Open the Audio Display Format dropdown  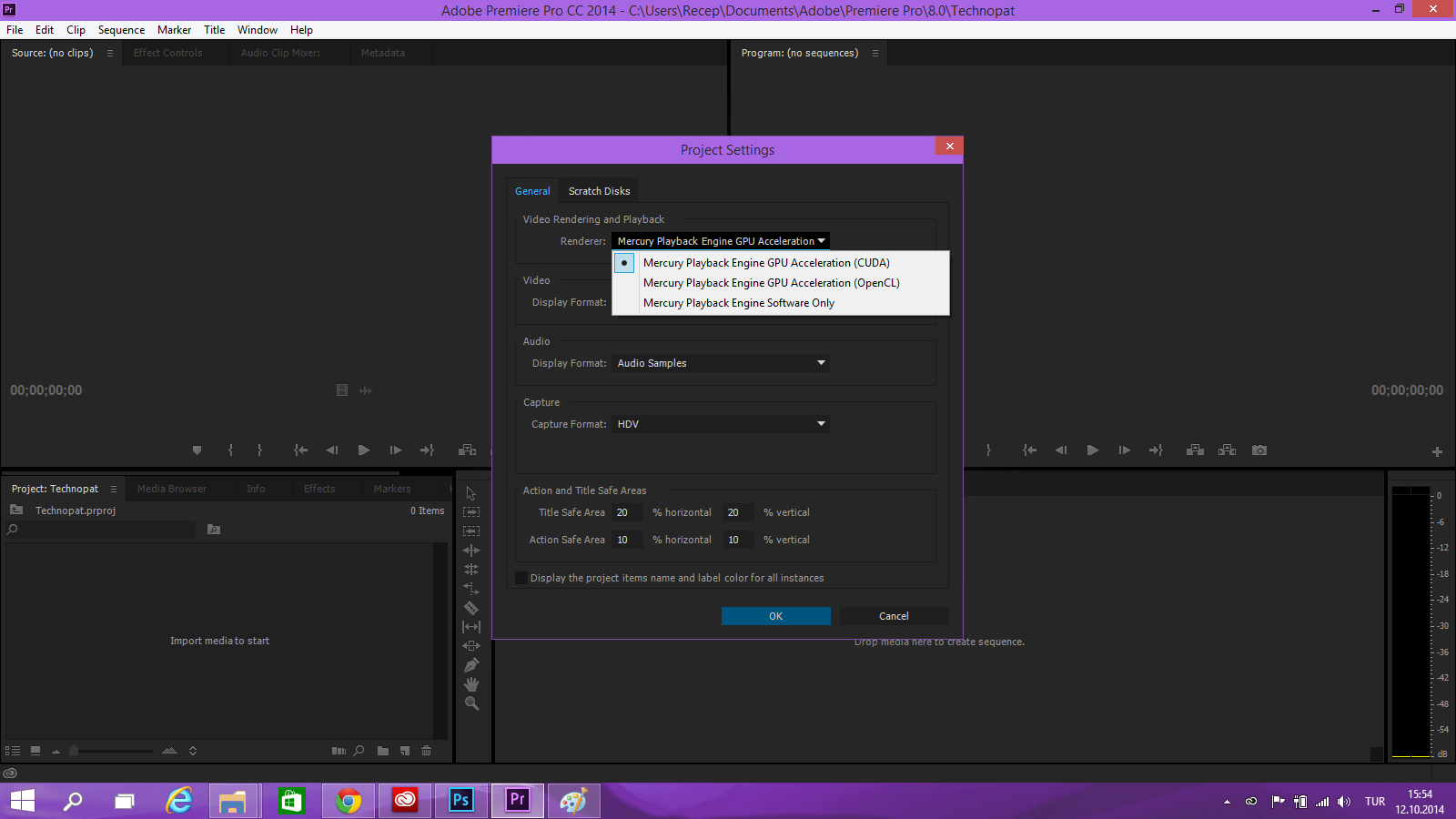[x=719, y=362]
